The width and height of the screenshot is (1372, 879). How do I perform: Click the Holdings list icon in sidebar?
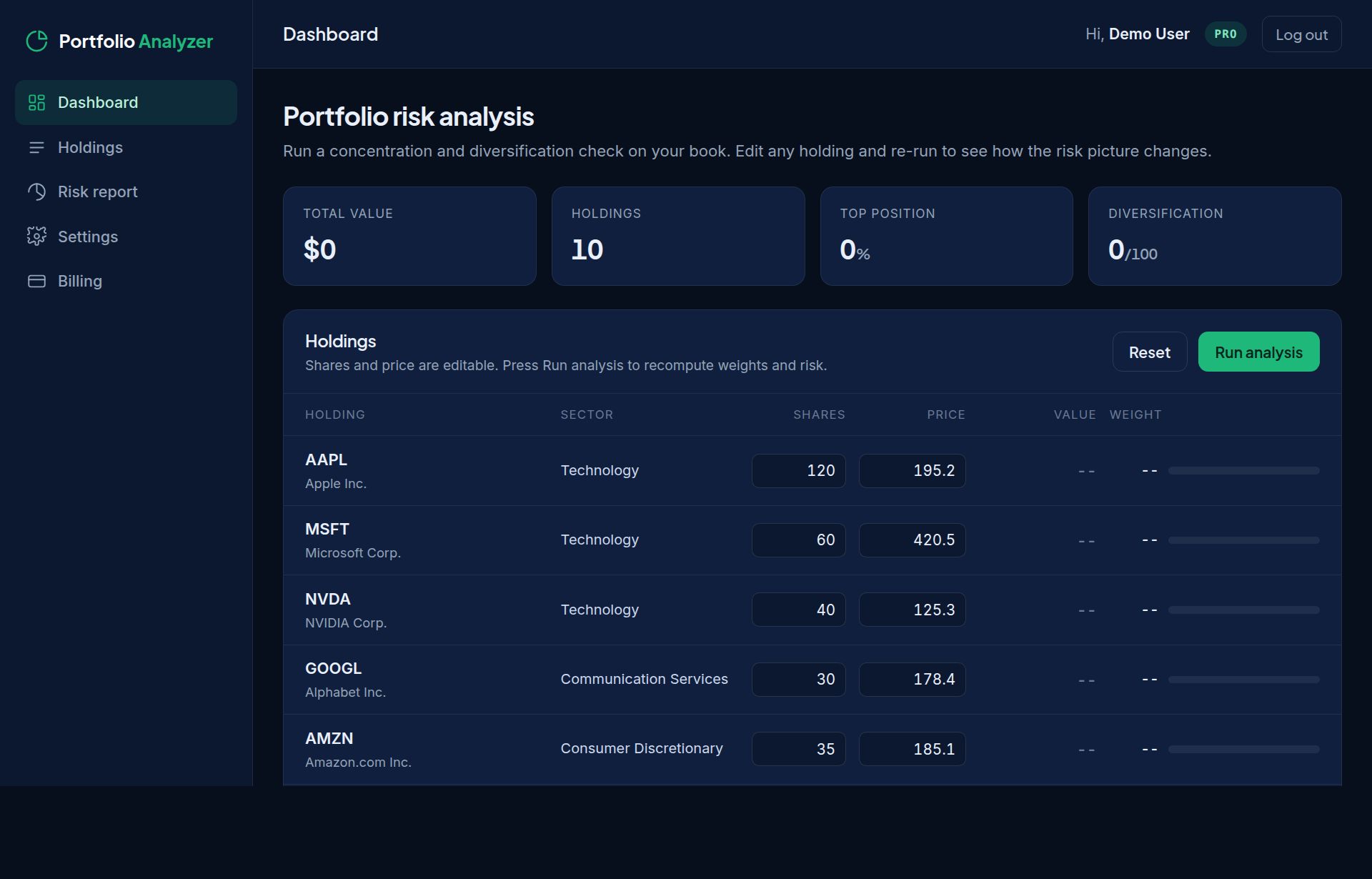(36, 147)
